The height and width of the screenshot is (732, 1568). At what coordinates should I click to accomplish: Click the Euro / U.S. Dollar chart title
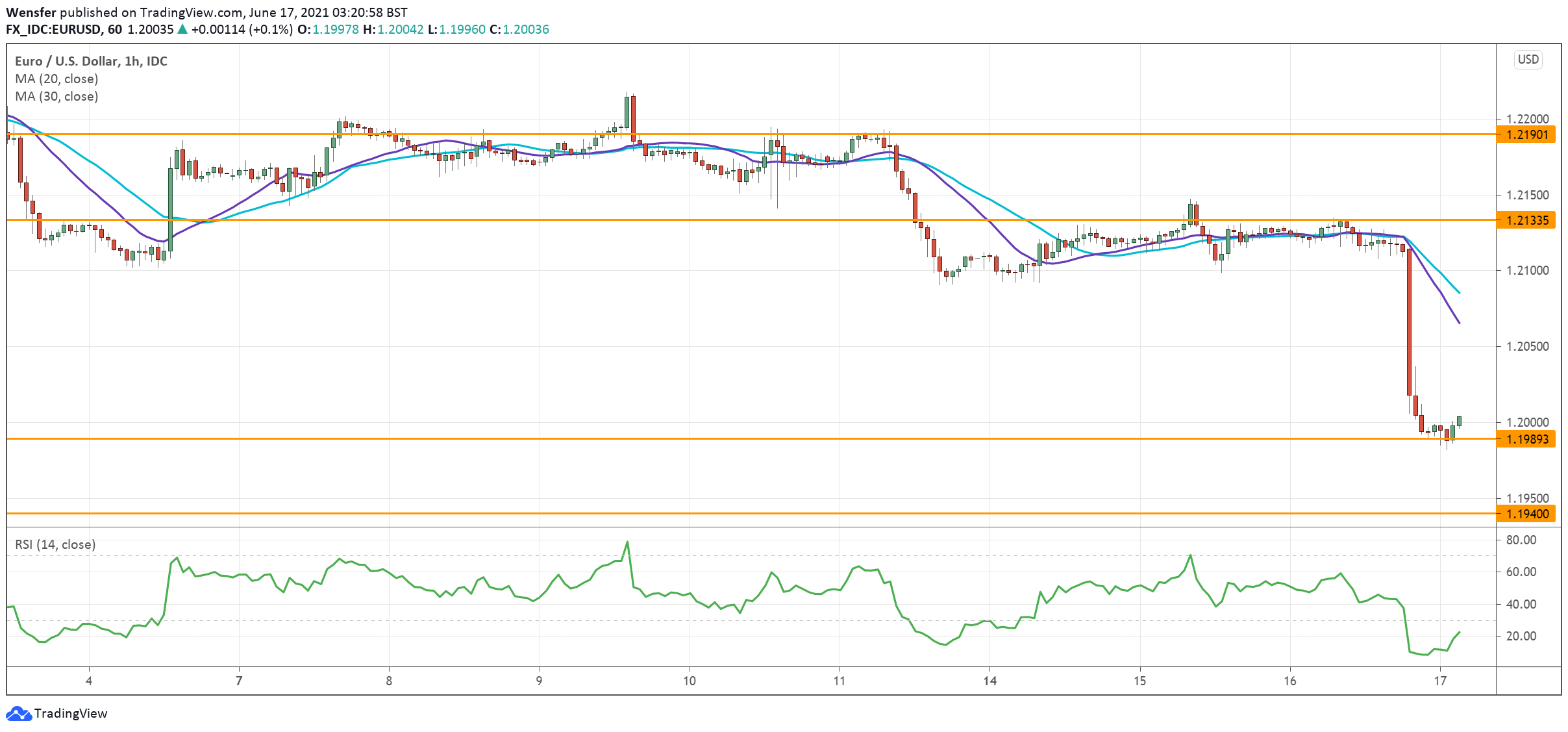[x=91, y=61]
